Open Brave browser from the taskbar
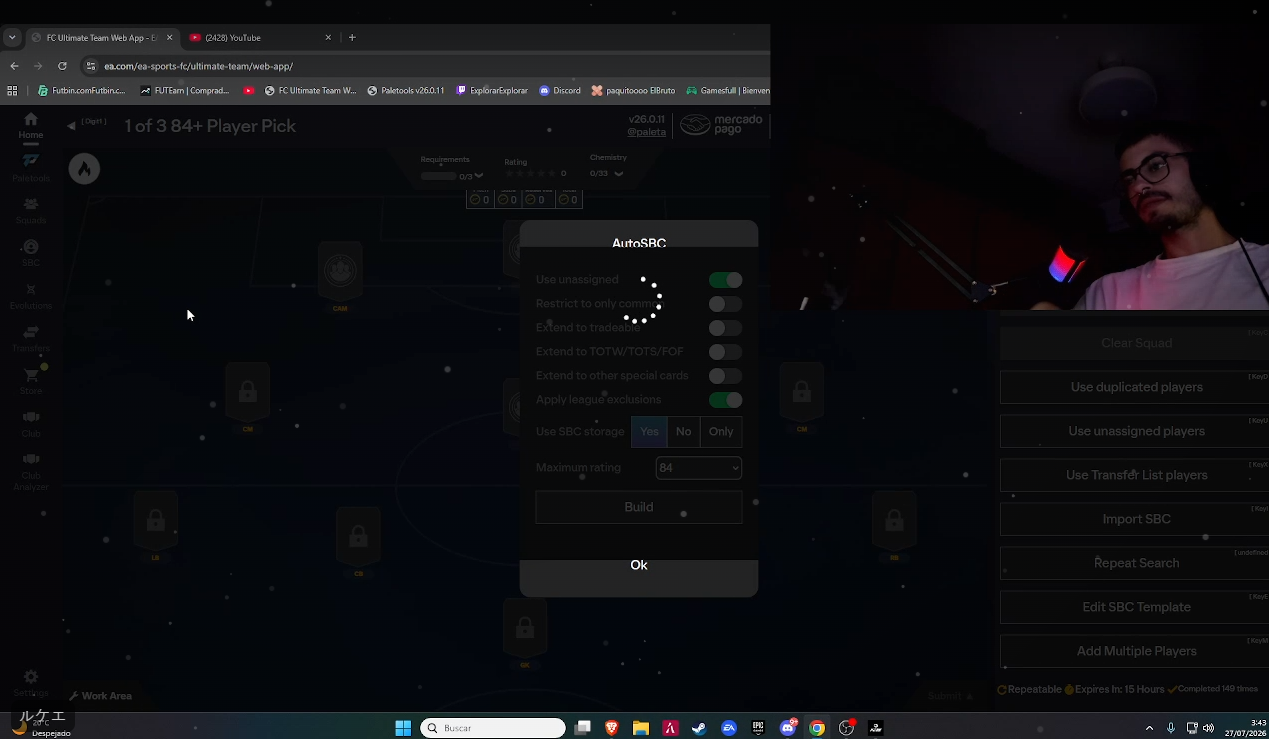 (612, 728)
